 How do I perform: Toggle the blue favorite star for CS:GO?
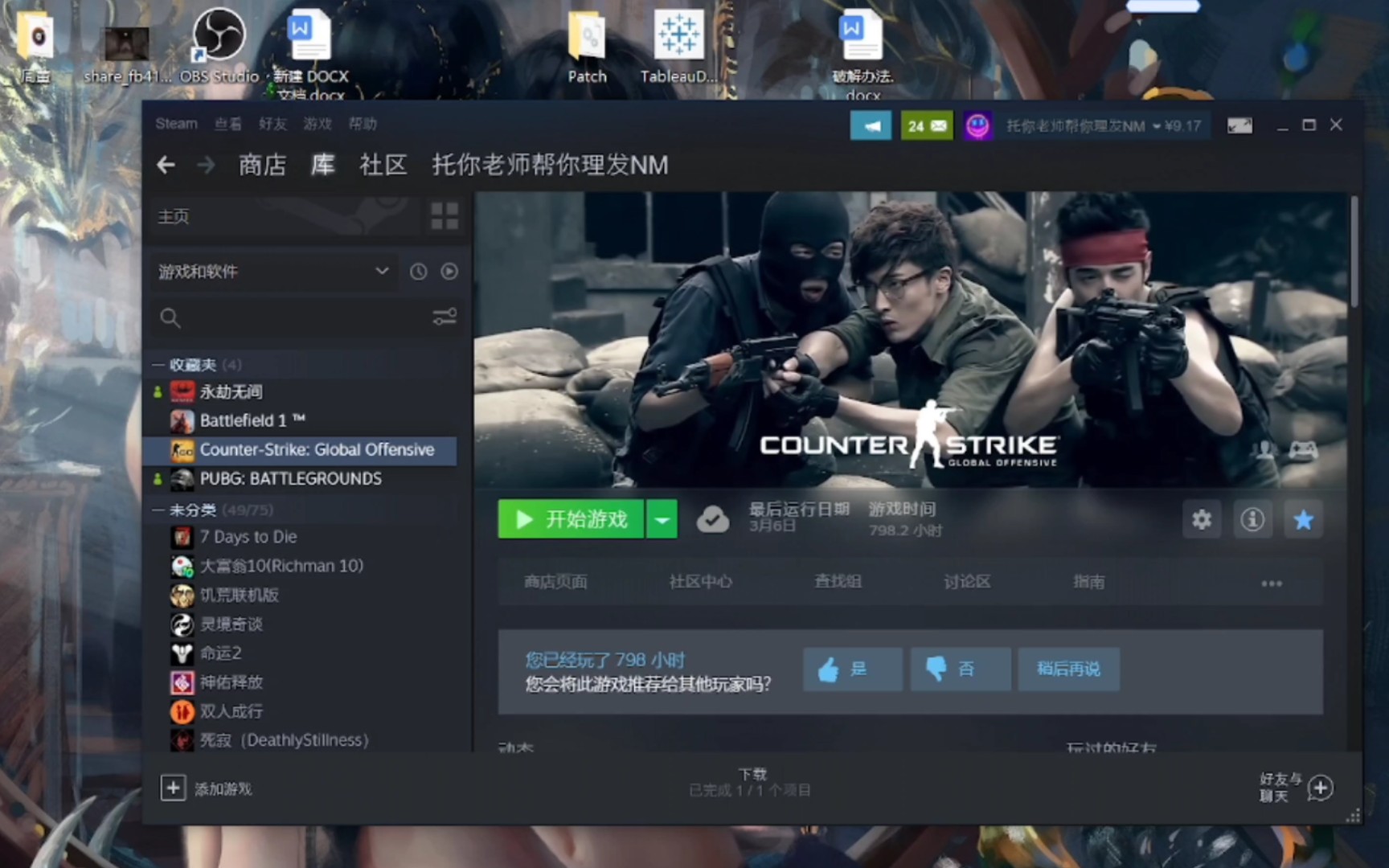[1304, 519]
